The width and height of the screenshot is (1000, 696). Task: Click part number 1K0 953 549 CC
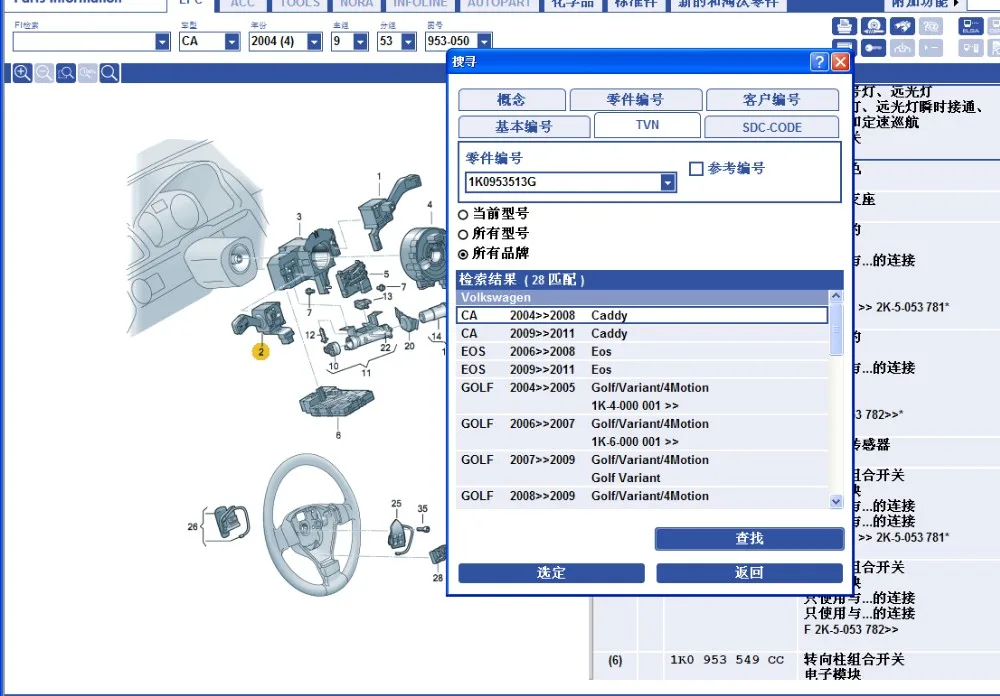(726, 660)
